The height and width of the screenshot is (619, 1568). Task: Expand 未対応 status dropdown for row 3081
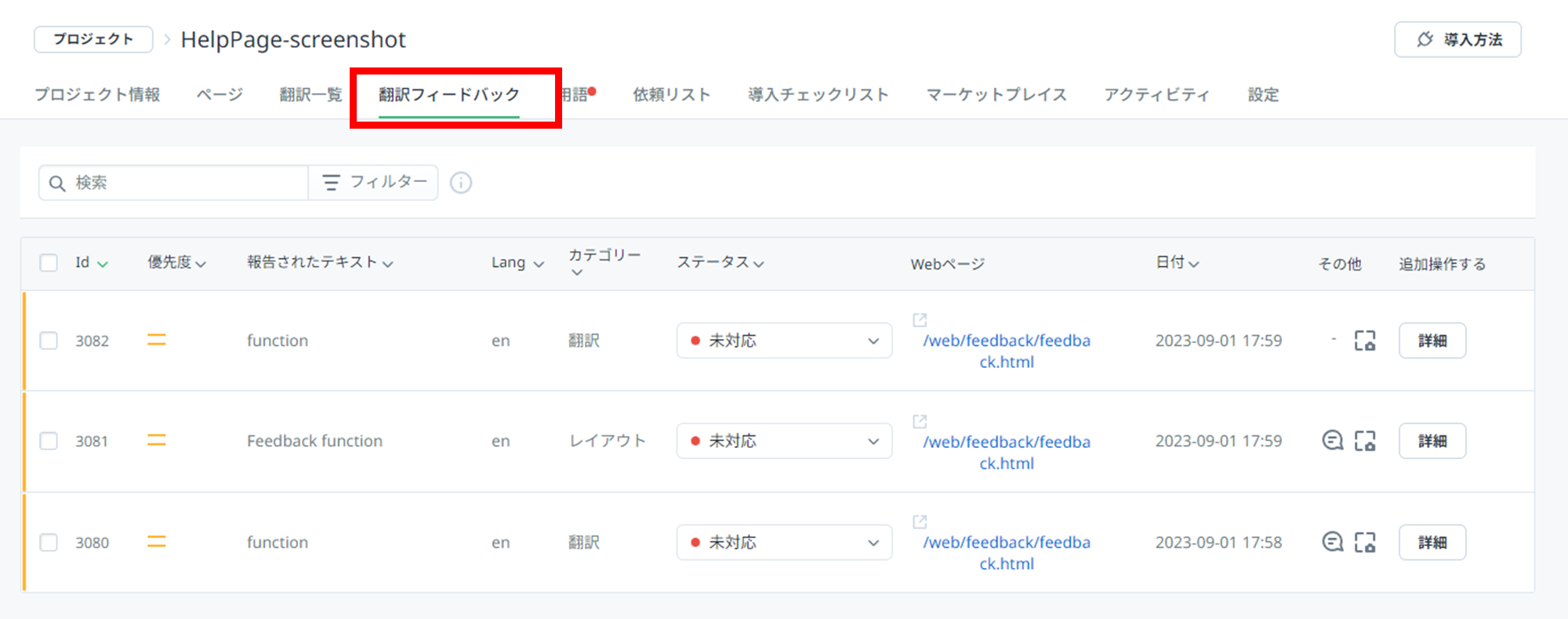point(784,441)
